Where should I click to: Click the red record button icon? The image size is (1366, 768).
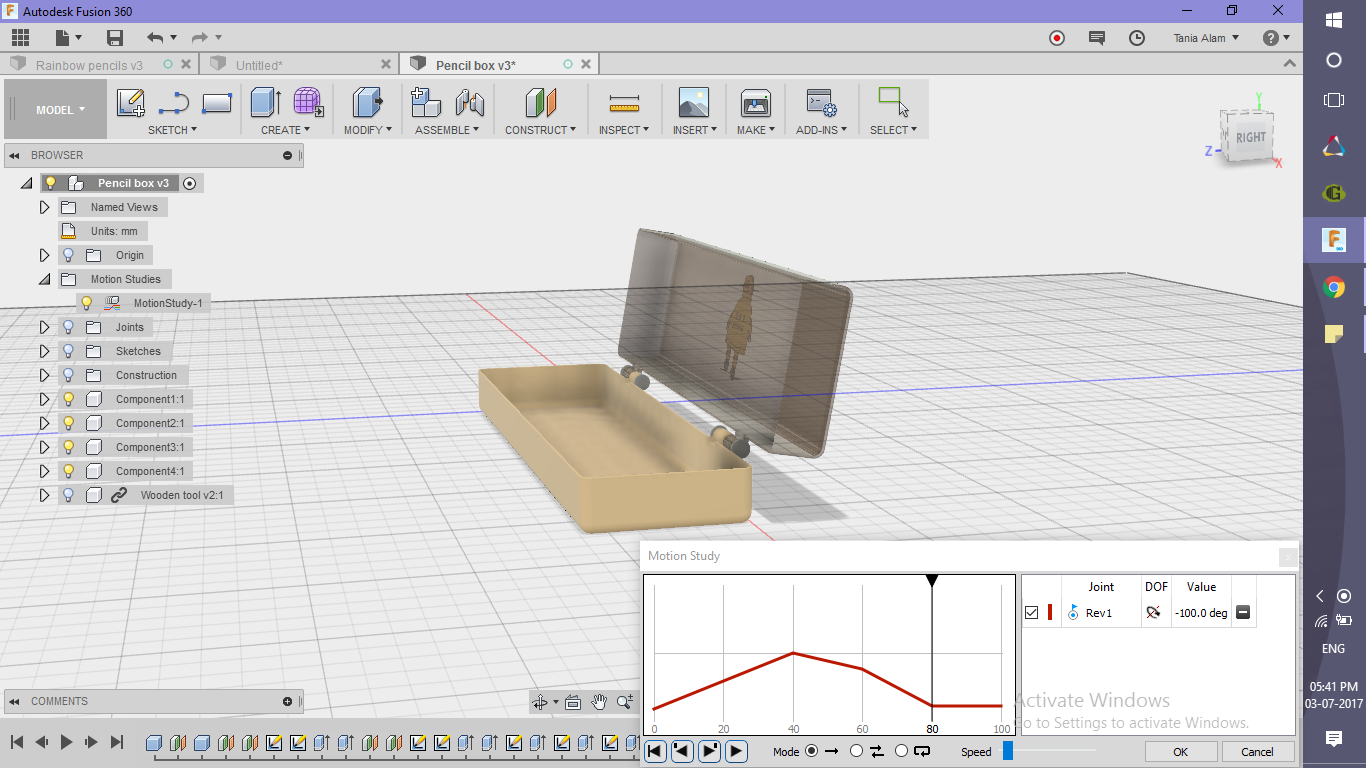click(x=1057, y=38)
